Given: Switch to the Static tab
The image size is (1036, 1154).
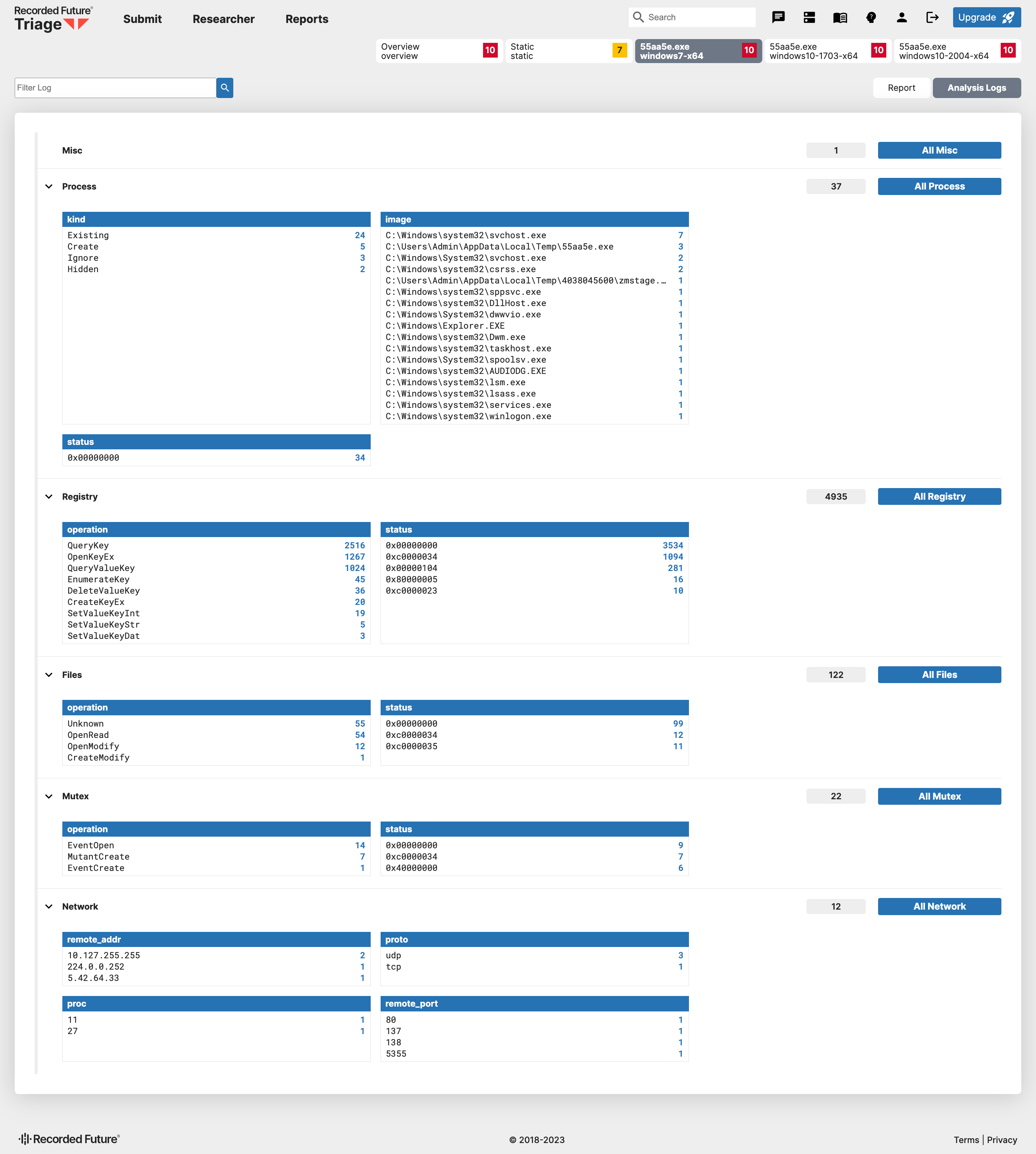Looking at the screenshot, I should click(x=569, y=51).
